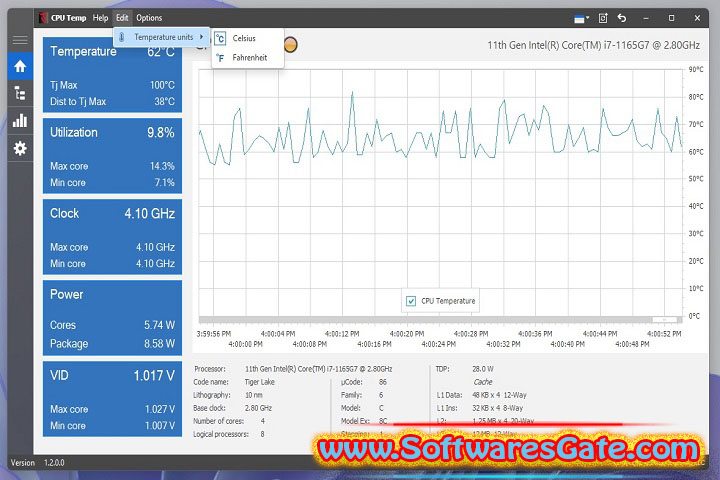
Task: Click the orange status indicator circle
Action: click(x=290, y=45)
